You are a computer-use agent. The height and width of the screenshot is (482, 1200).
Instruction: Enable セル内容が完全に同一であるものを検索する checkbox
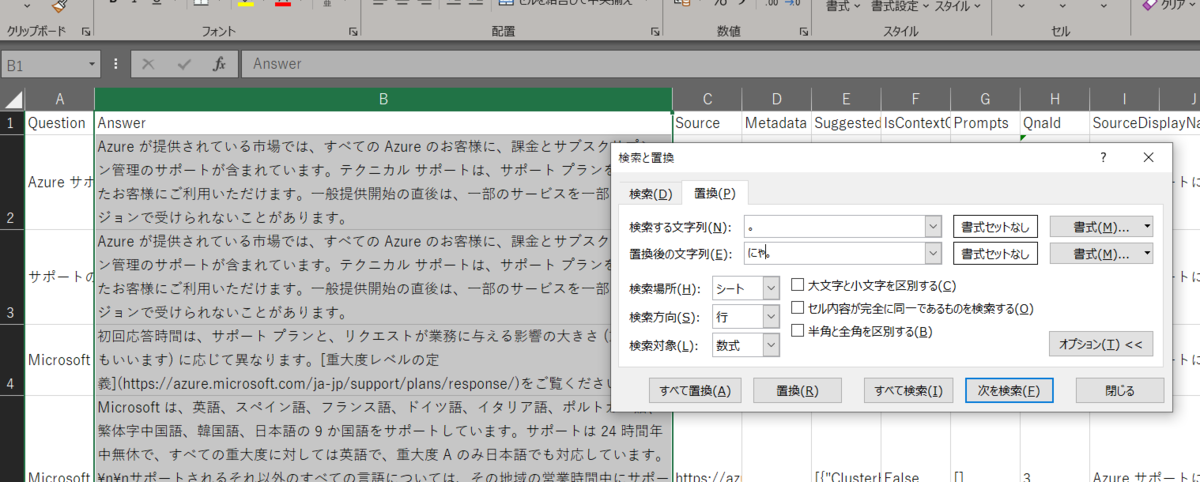tap(798, 308)
